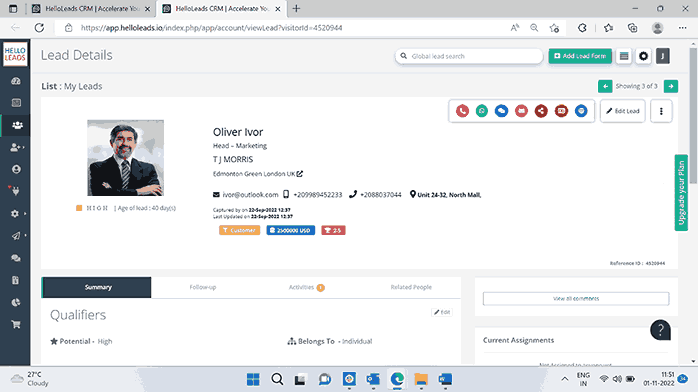Go to the previous lead arrow
Viewport: 698px width, 392px height.
pos(605,86)
